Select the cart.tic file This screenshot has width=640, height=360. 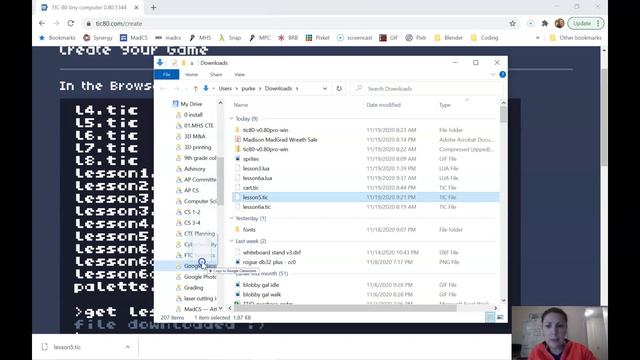(365, 188)
